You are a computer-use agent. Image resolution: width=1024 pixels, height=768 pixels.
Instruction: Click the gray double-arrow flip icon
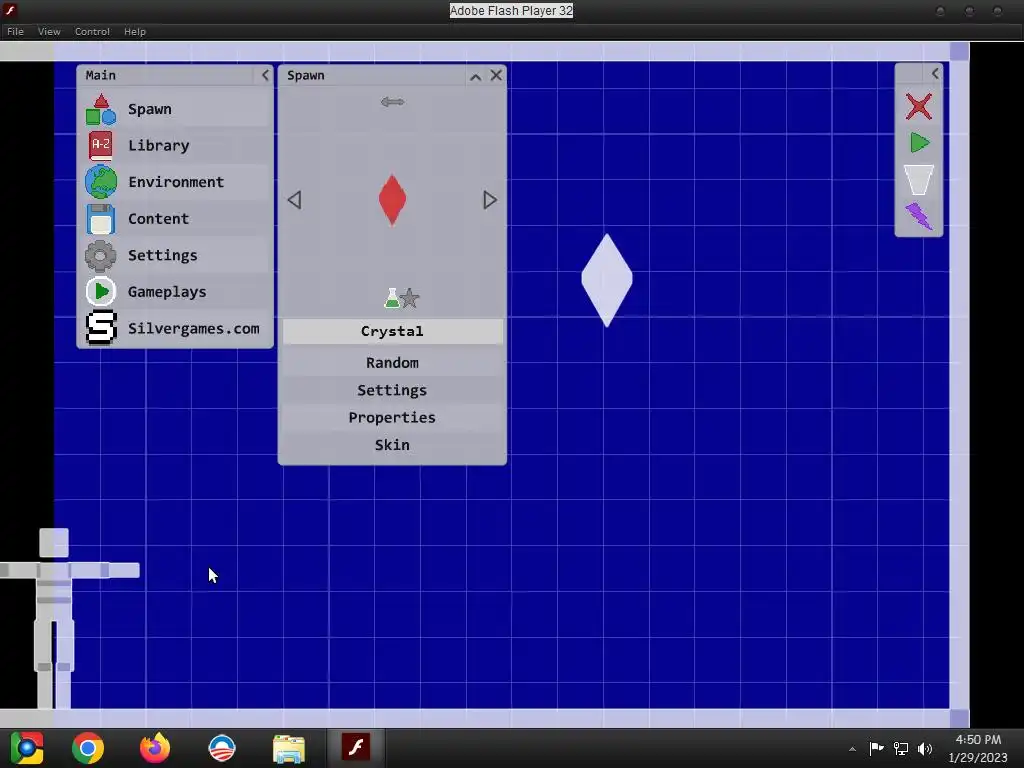(x=392, y=102)
